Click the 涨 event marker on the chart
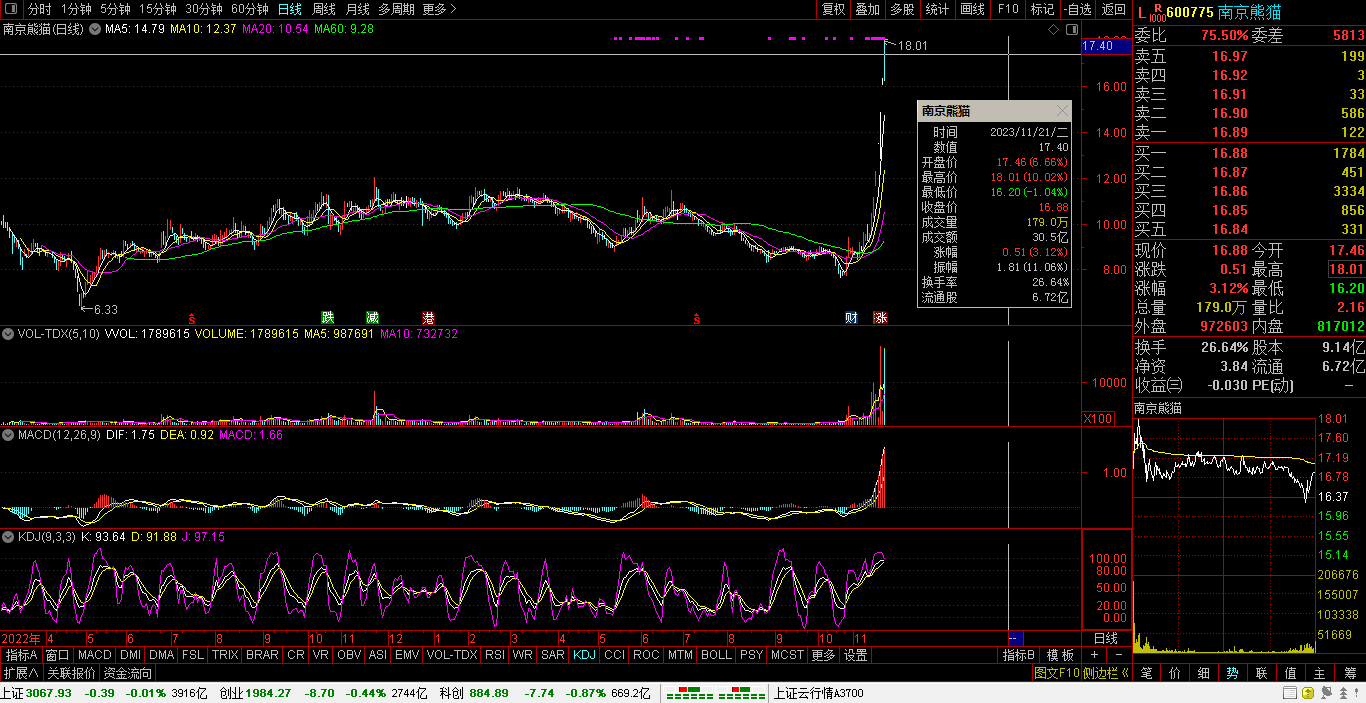 [880, 318]
